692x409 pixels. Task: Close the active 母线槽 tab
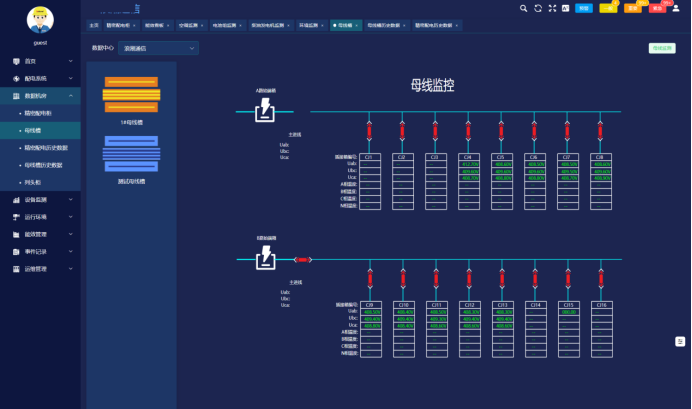pos(357,26)
